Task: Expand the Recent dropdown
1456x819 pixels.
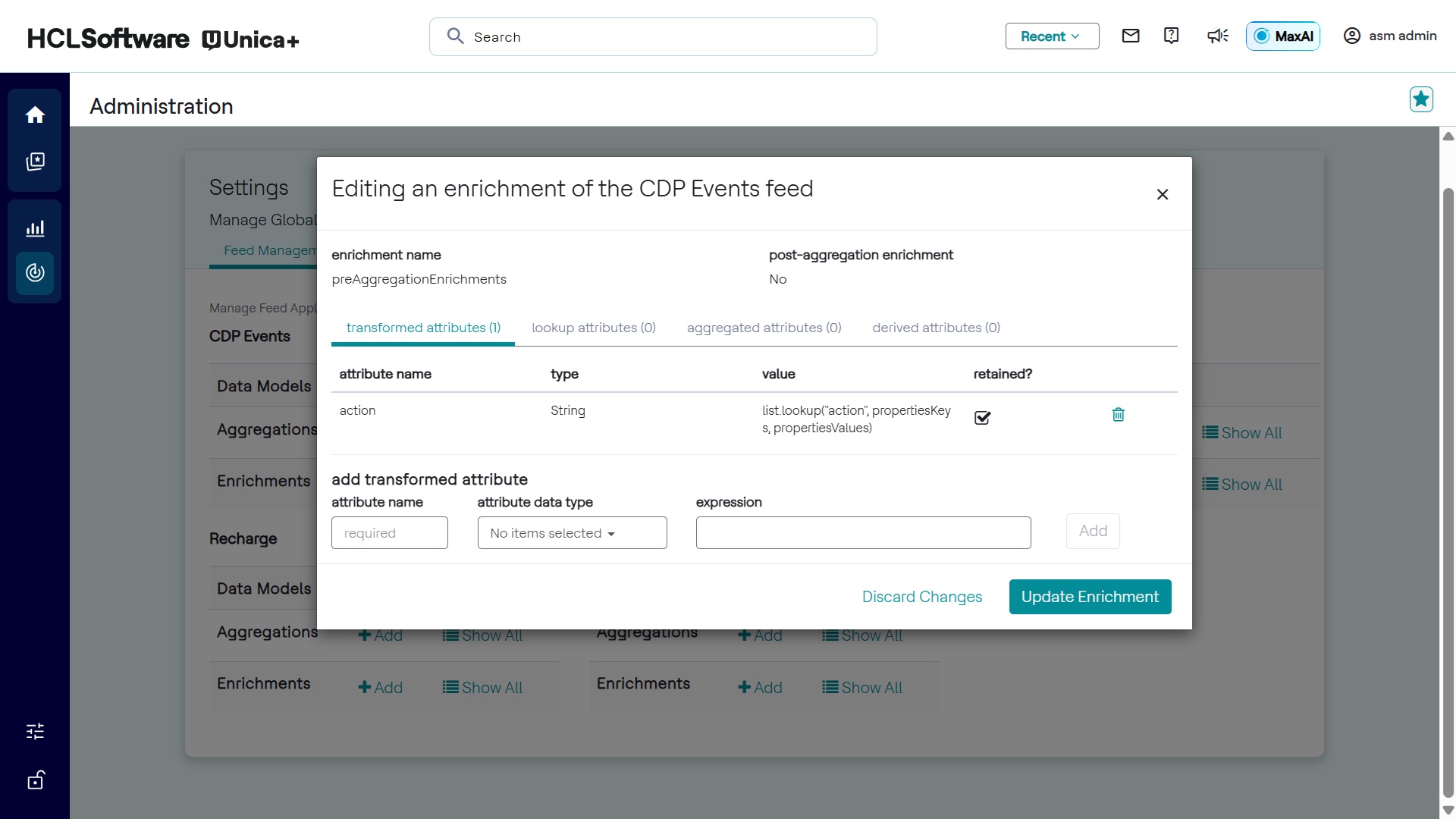Action: [x=1052, y=36]
